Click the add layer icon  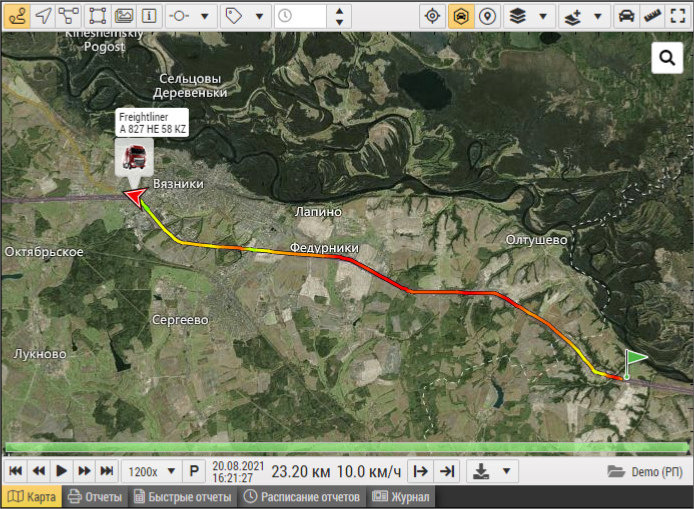tap(572, 16)
